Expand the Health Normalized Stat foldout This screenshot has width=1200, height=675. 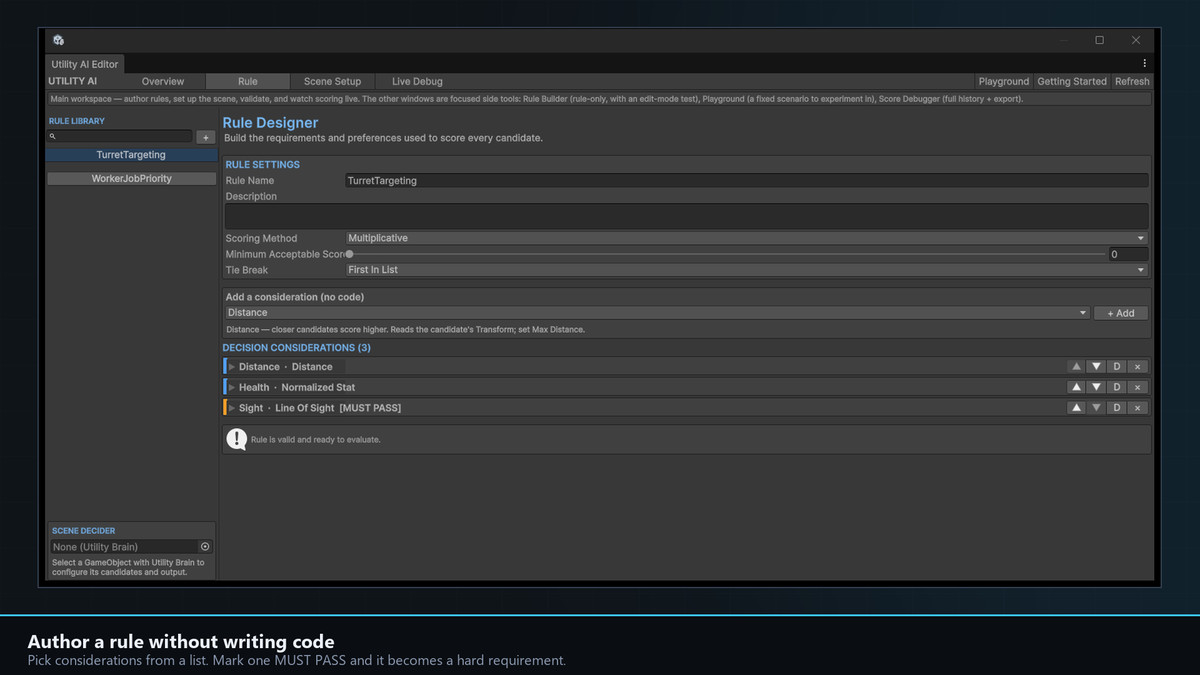(x=232, y=387)
